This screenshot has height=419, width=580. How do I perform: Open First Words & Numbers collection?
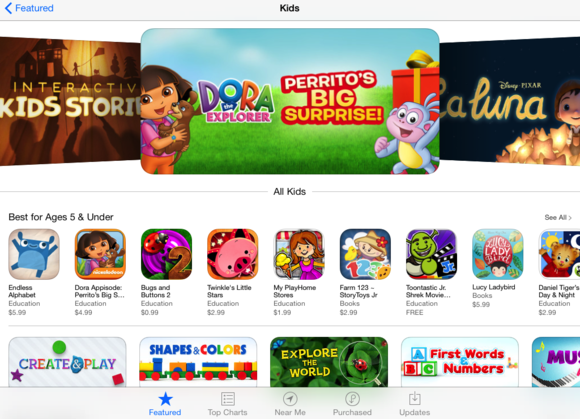point(460,362)
